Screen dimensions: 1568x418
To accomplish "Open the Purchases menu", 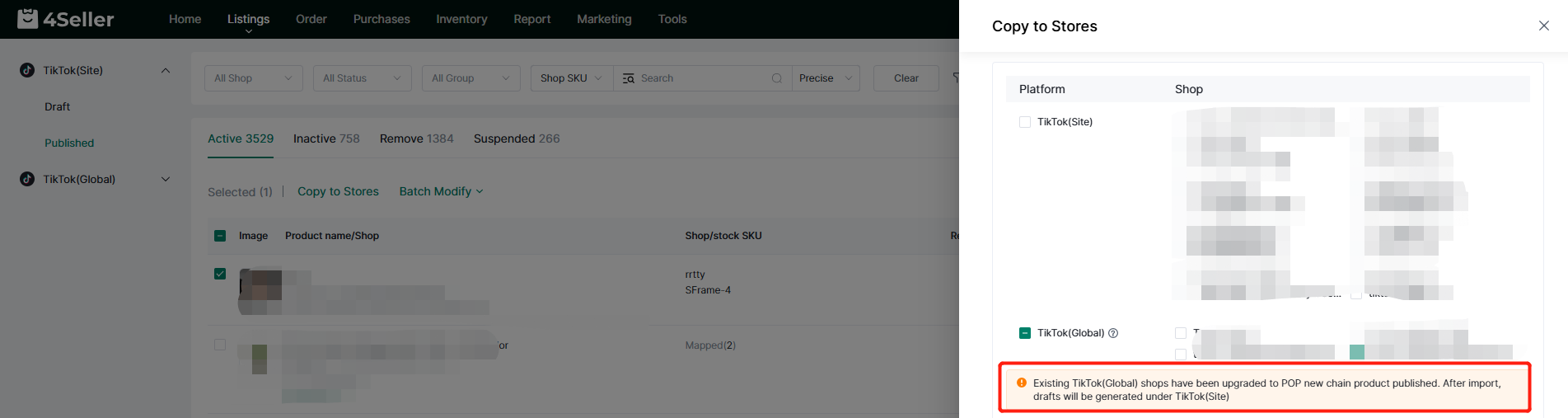I will (381, 19).
